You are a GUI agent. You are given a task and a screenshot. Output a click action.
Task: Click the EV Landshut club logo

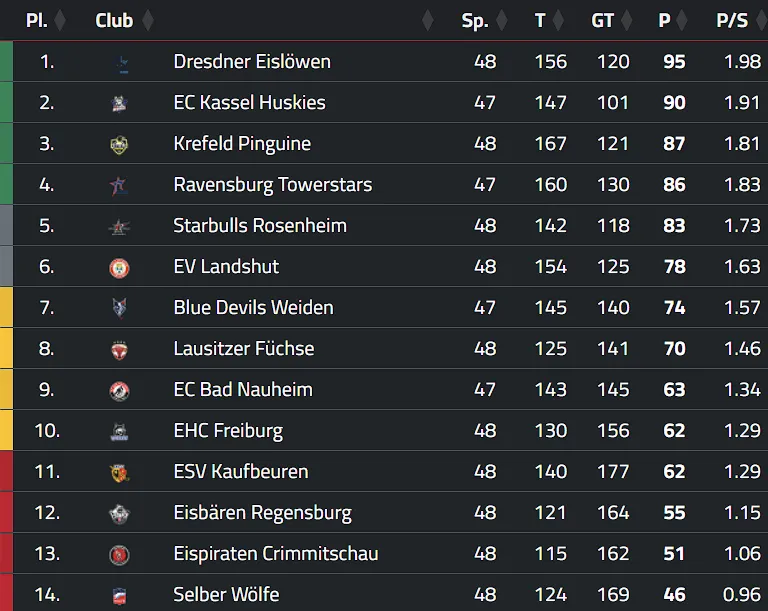click(x=120, y=267)
